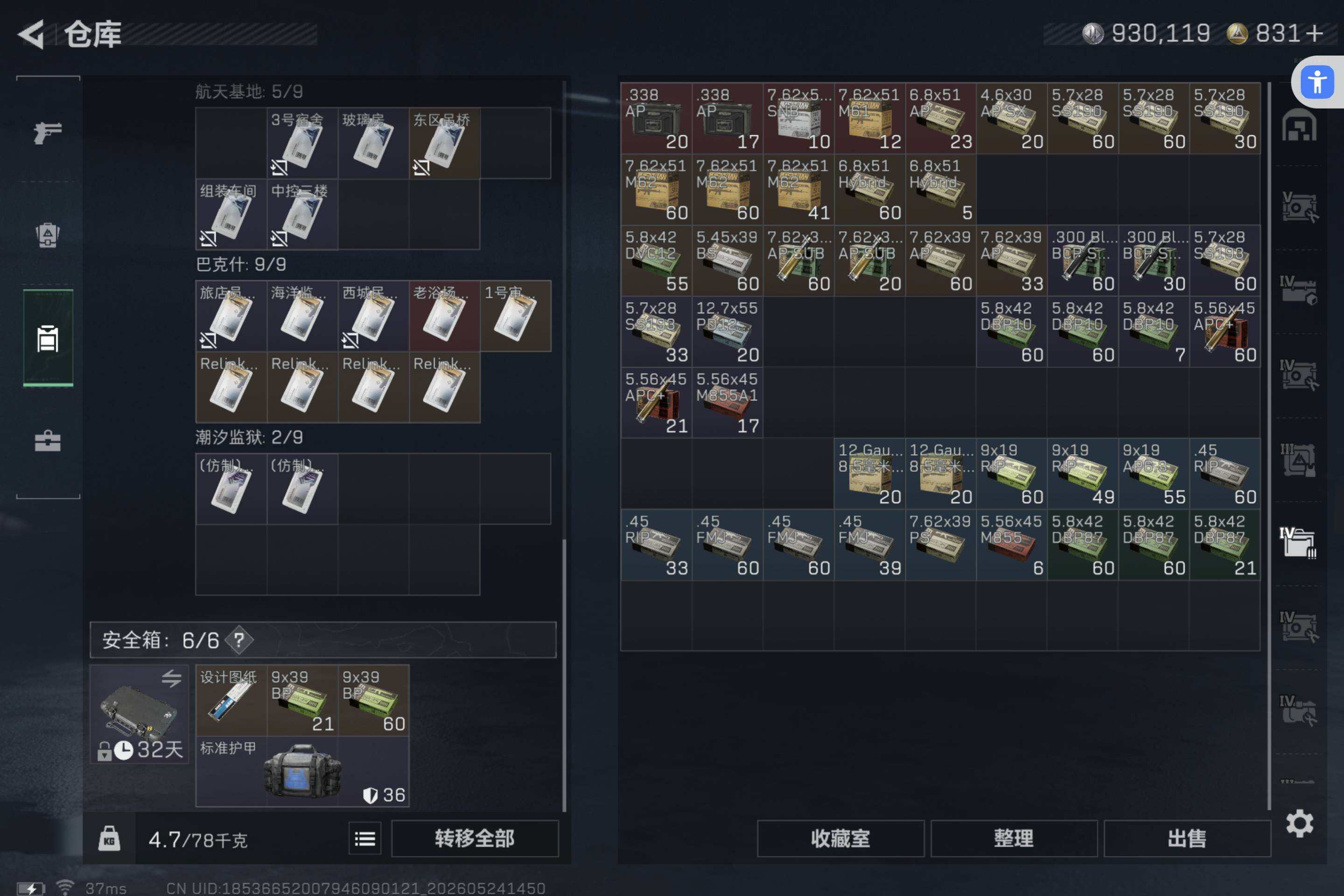The width and height of the screenshot is (1344, 896).
Task: Select the 标准护甲 repair bag
Action: click(302, 771)
